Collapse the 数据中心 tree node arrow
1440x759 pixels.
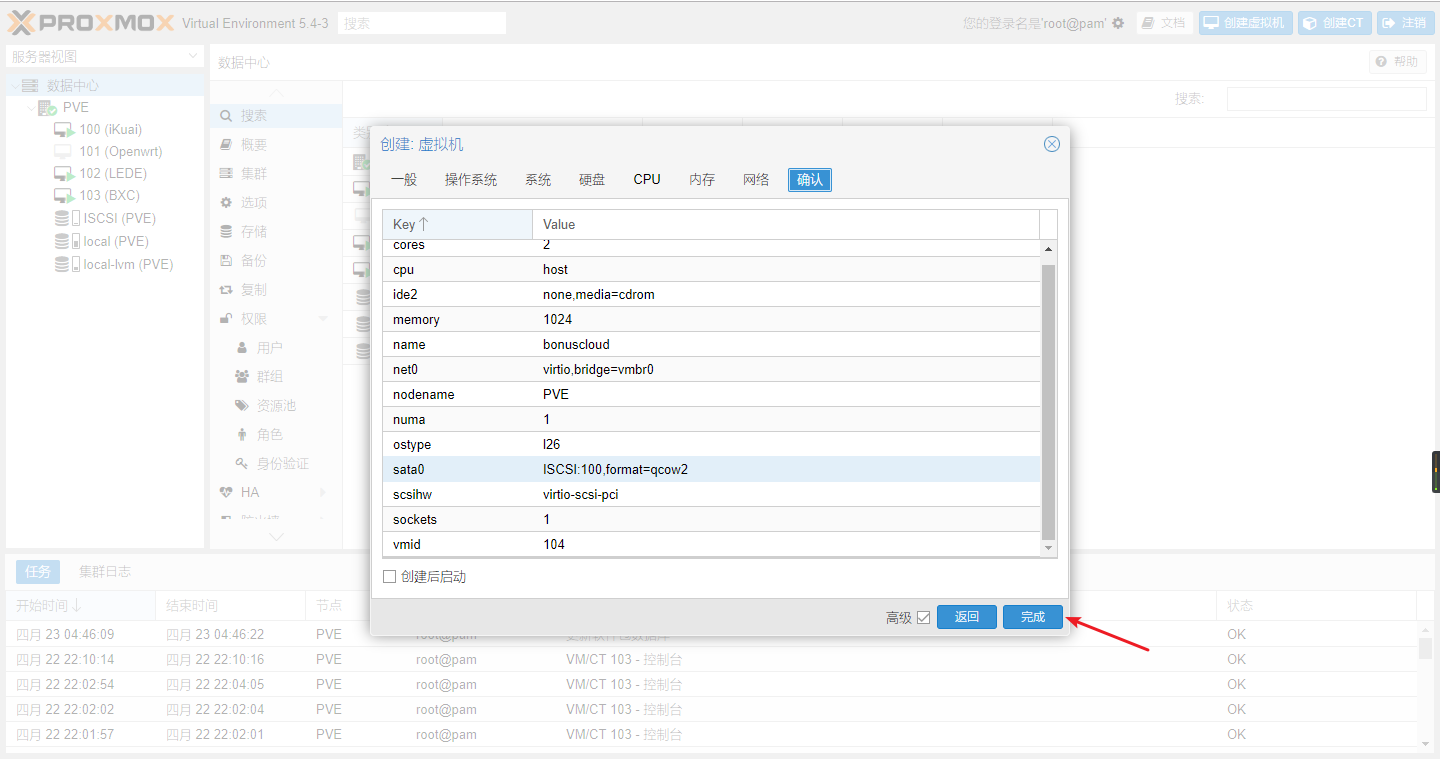click(x=13, y=86)
